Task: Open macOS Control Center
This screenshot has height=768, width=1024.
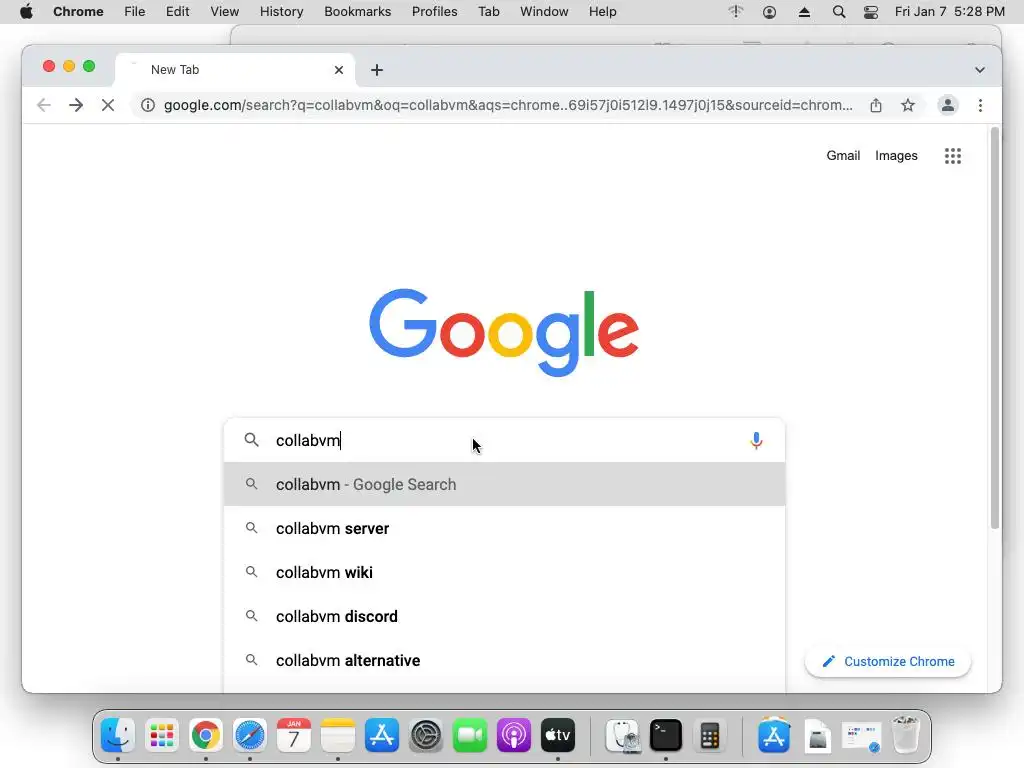Action: (x=871, y=12)
